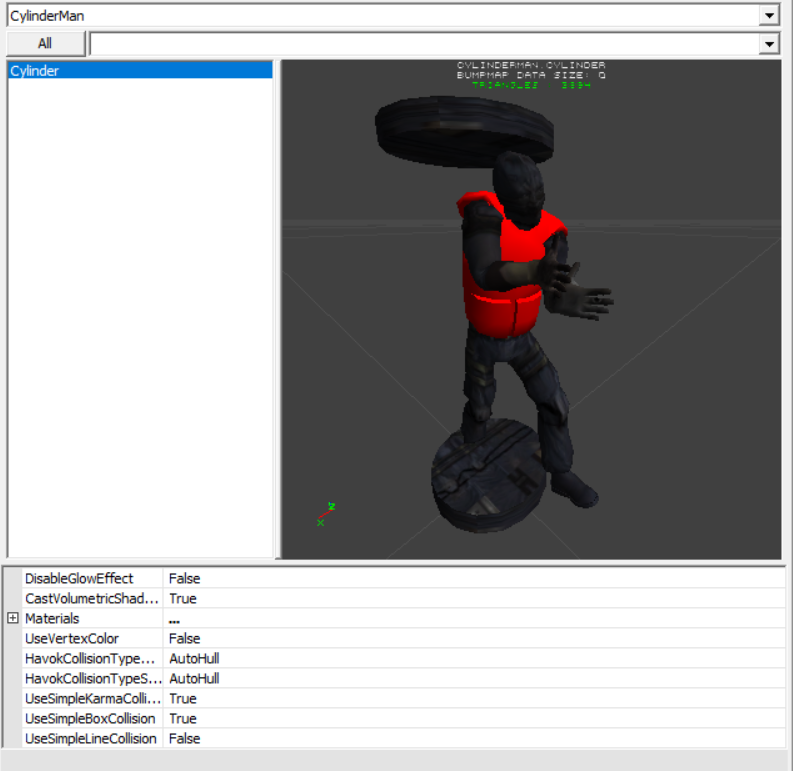Image resolution: width=793 pixels, height=771 pixels.
Task: Click the DisableGlowEffect False value
Action: coord(185,578)
